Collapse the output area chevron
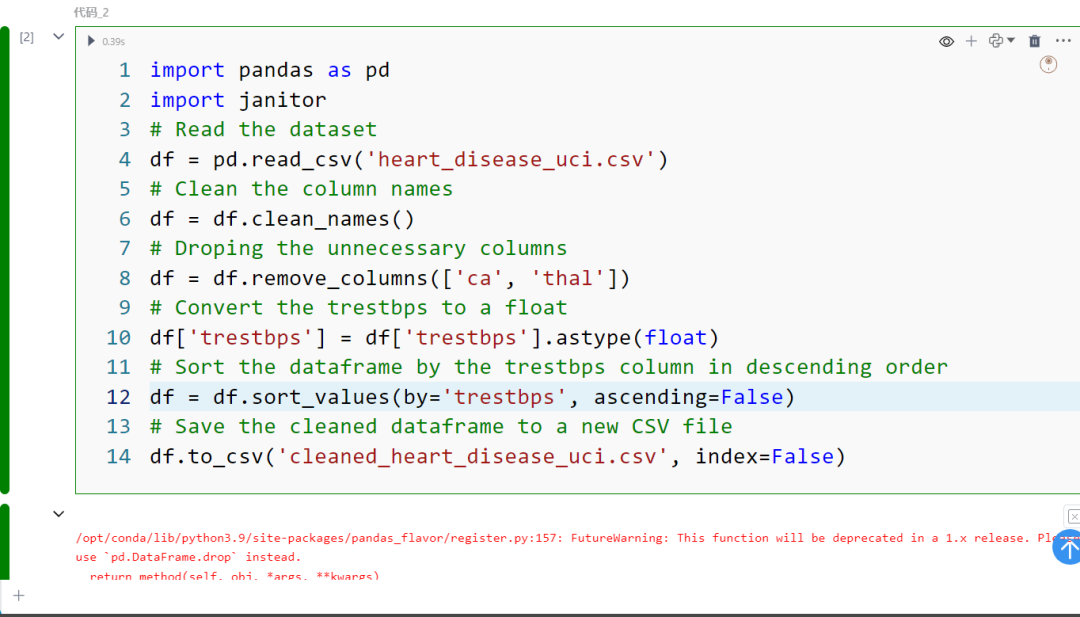Image resolution: width=1080 pixels, height=617 pixels. [x=58, y=513]
